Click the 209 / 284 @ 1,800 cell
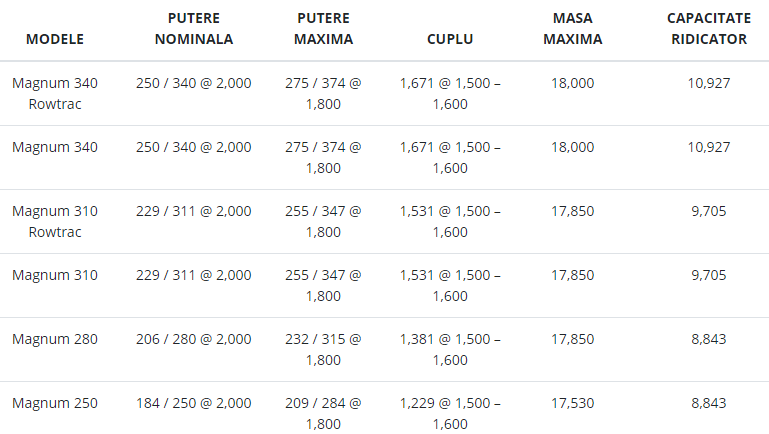The height and width of the screenshot is (434, 769). click(x=323, y=413)
